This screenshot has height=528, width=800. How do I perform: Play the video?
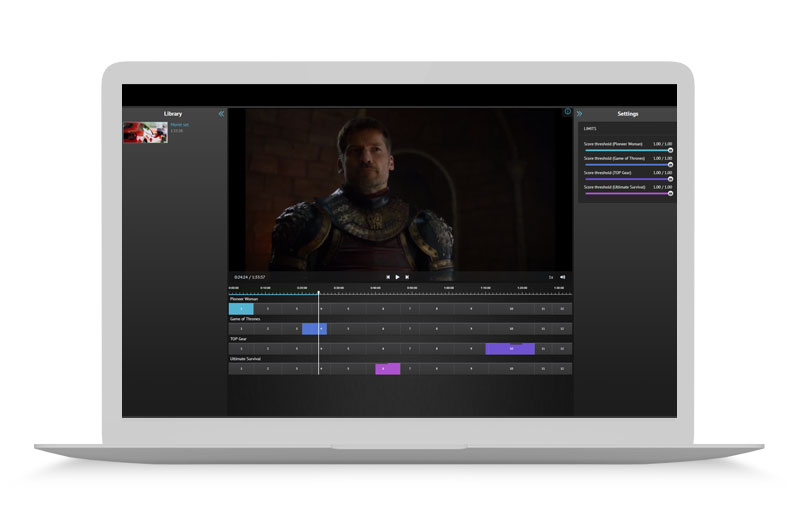click(x=397, y=277)
